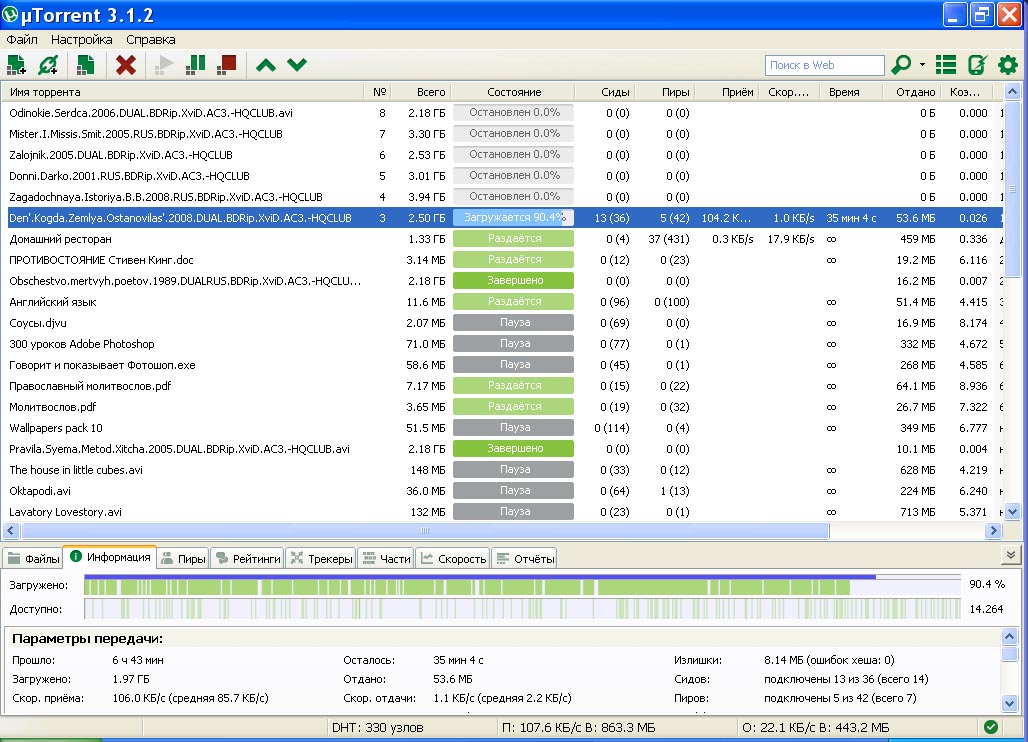Show the Трекеры tab
1028x742 pixels.
pos(321,559)
